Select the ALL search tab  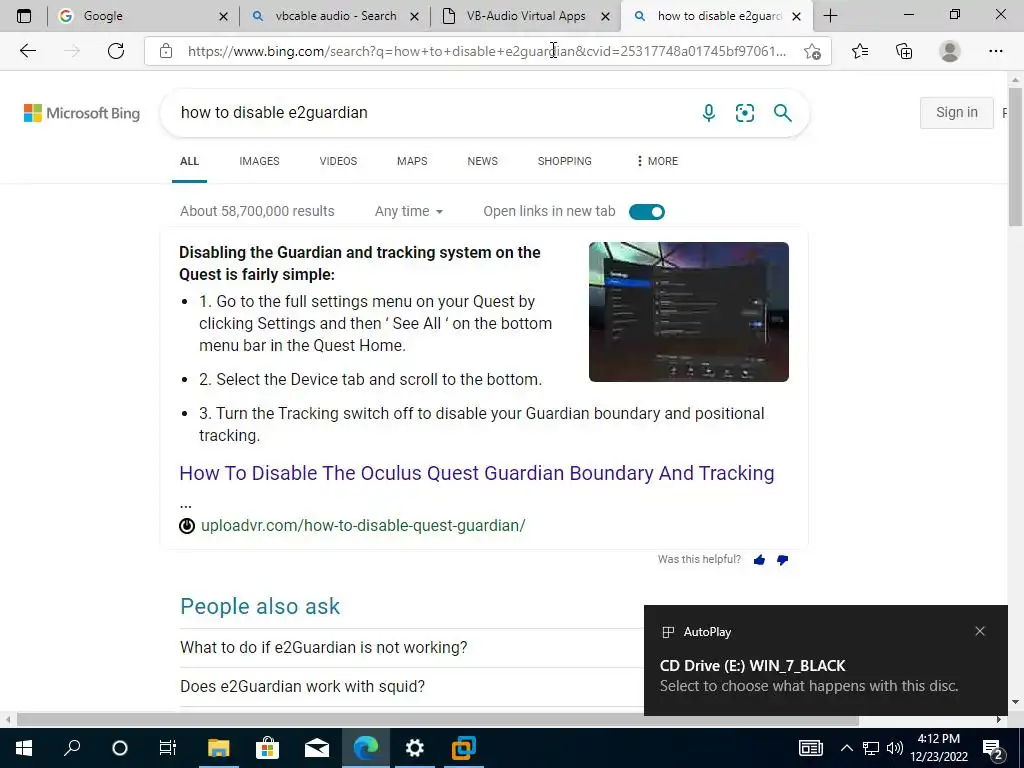click(x=189, y=161)
